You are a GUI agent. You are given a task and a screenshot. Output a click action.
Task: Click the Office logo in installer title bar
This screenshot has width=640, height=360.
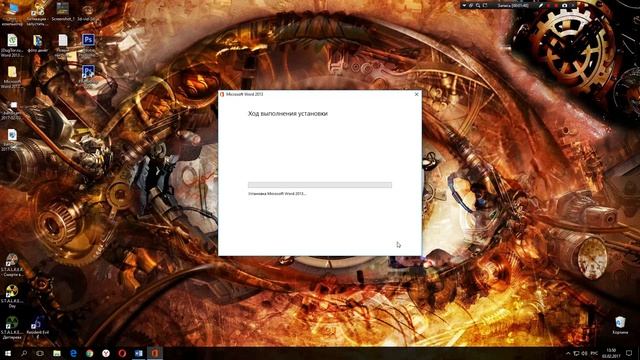[x=222, y=94]
